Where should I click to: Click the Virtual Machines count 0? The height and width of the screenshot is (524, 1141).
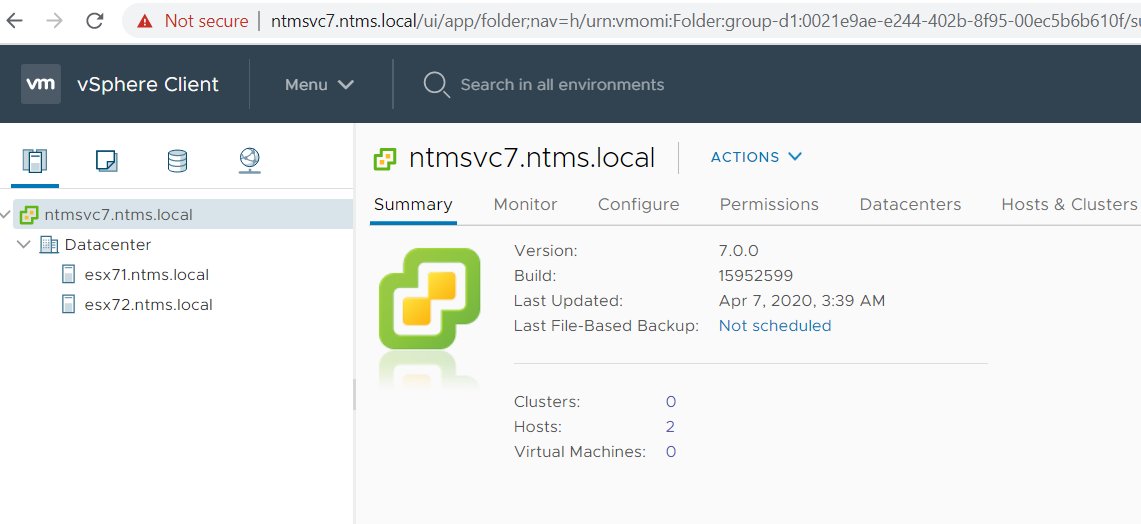[x=671, y=451]
